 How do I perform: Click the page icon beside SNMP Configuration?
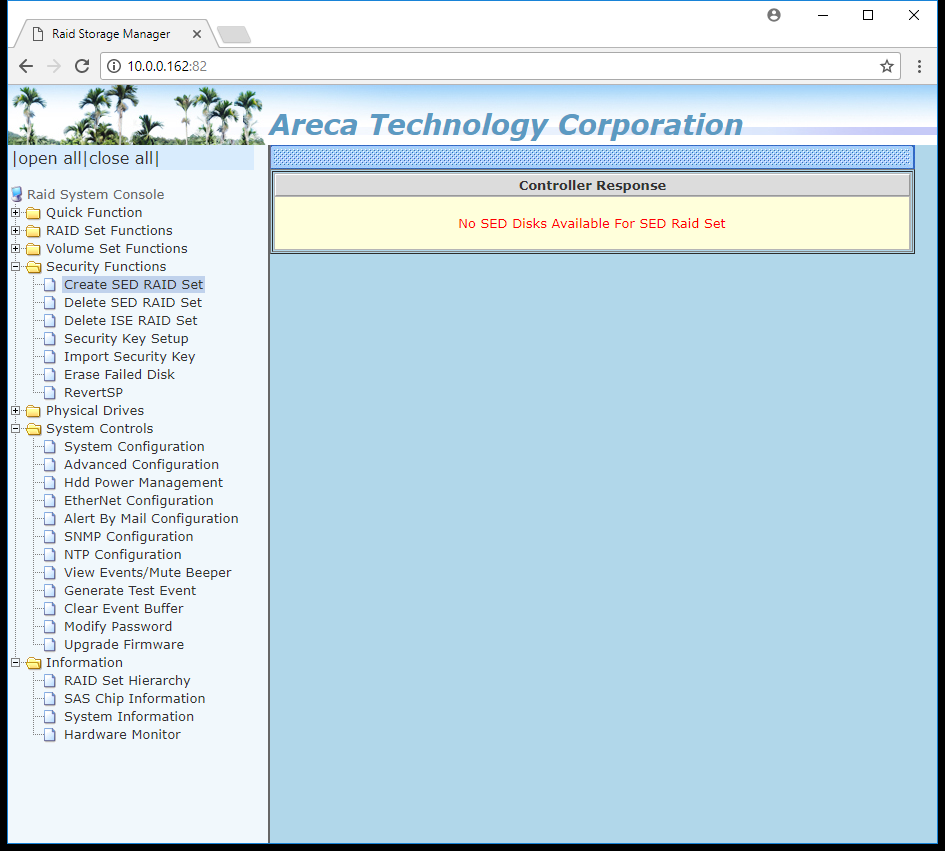point(50,537)
